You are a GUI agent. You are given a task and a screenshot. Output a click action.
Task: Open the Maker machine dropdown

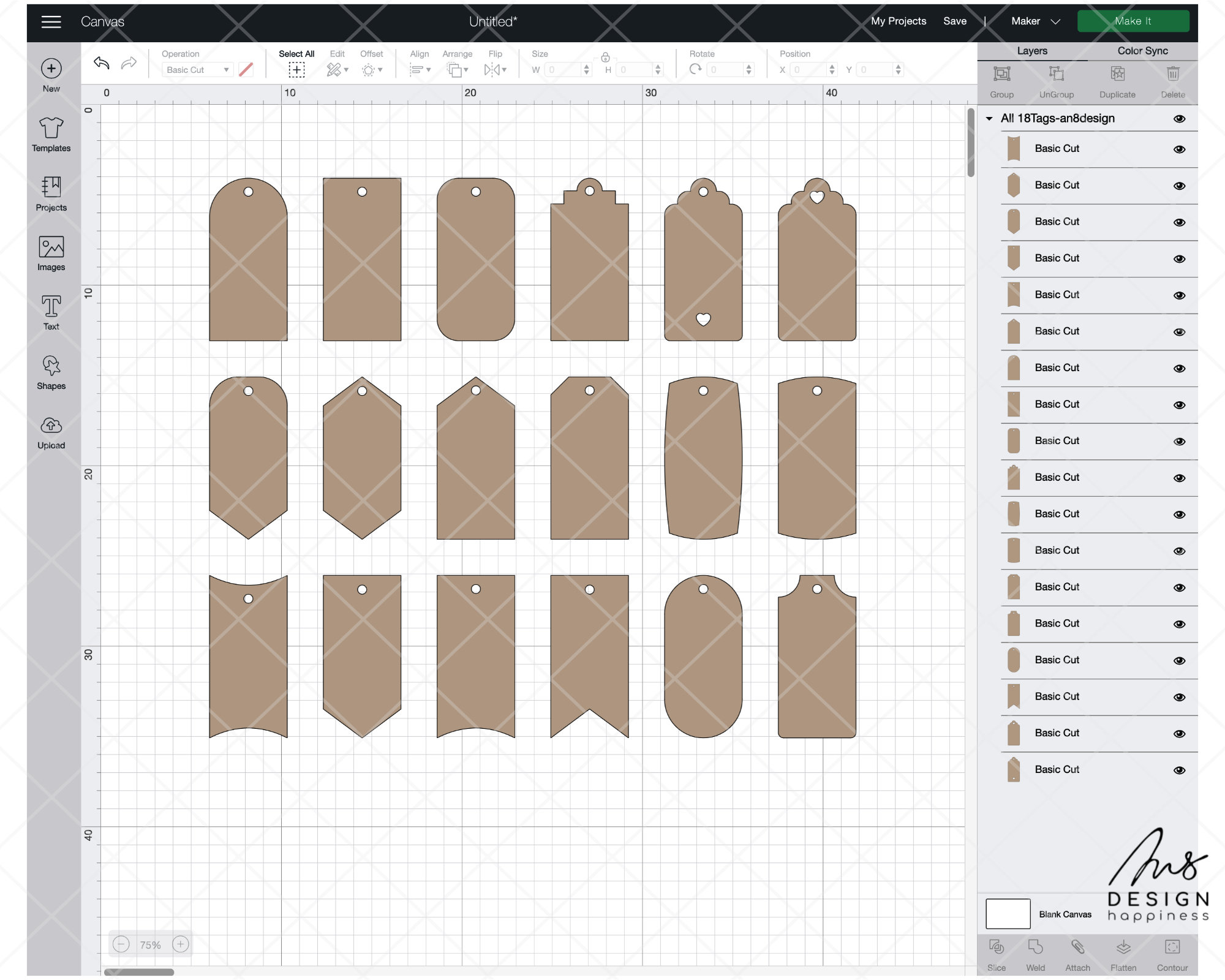click(x=1035, y=21)
